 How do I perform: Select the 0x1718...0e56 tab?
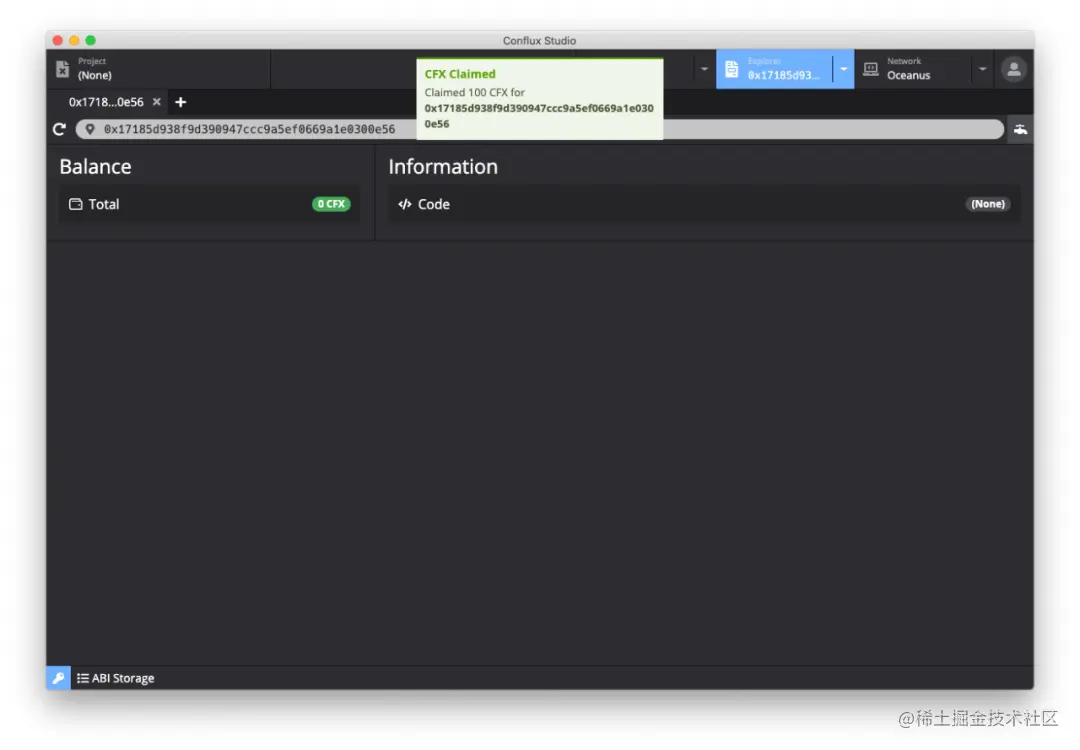tap(106, 102)
